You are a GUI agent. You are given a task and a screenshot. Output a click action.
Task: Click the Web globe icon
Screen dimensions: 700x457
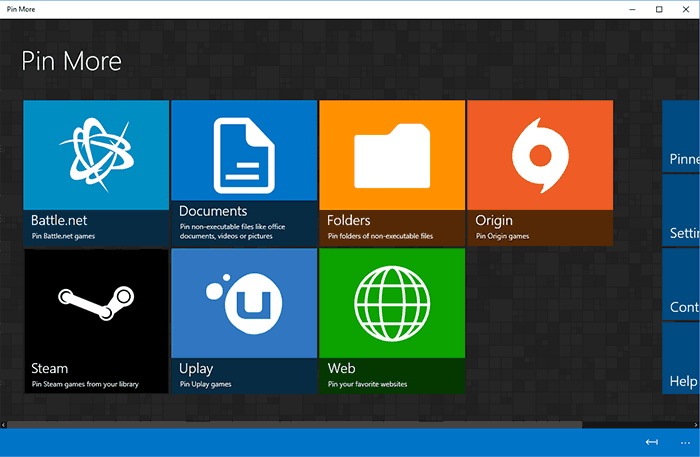(x=392, y=303)
